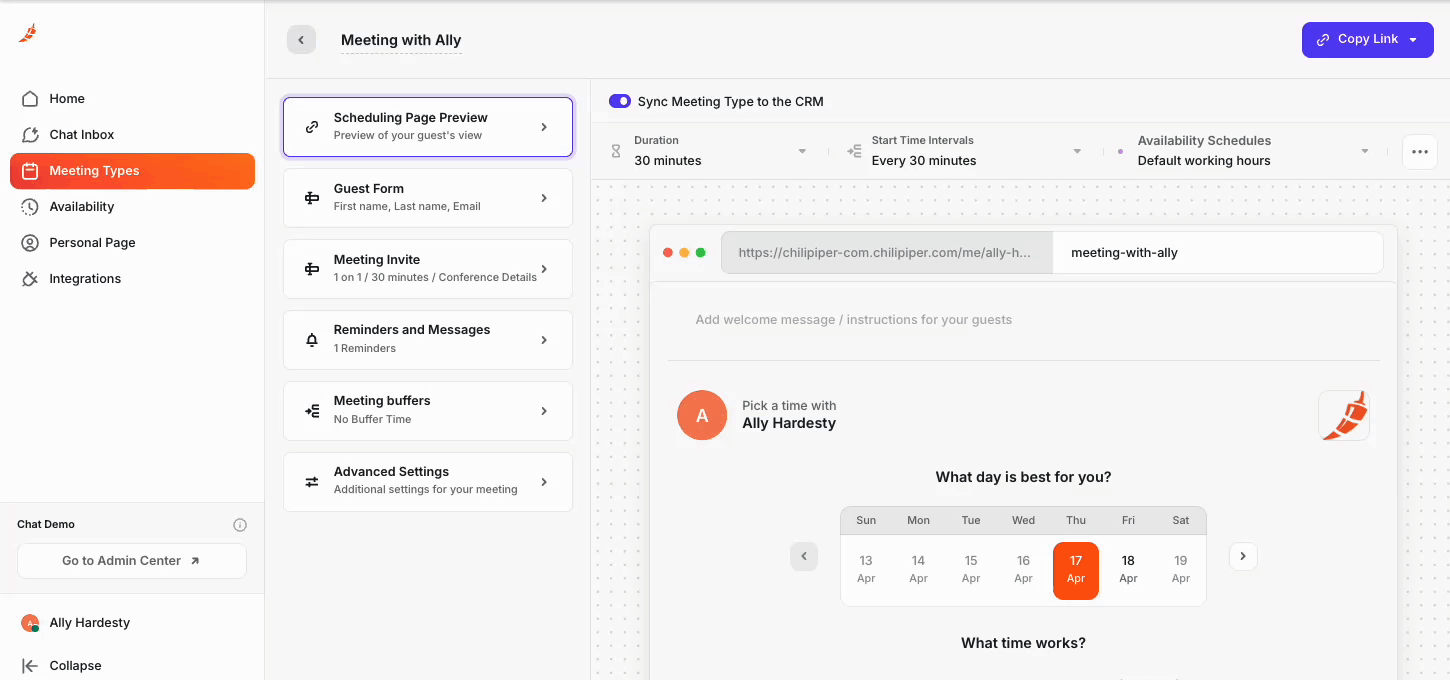Select Meeting Types in the sidebar
This screenshot has height=680, width=1450.
point(132,171)
